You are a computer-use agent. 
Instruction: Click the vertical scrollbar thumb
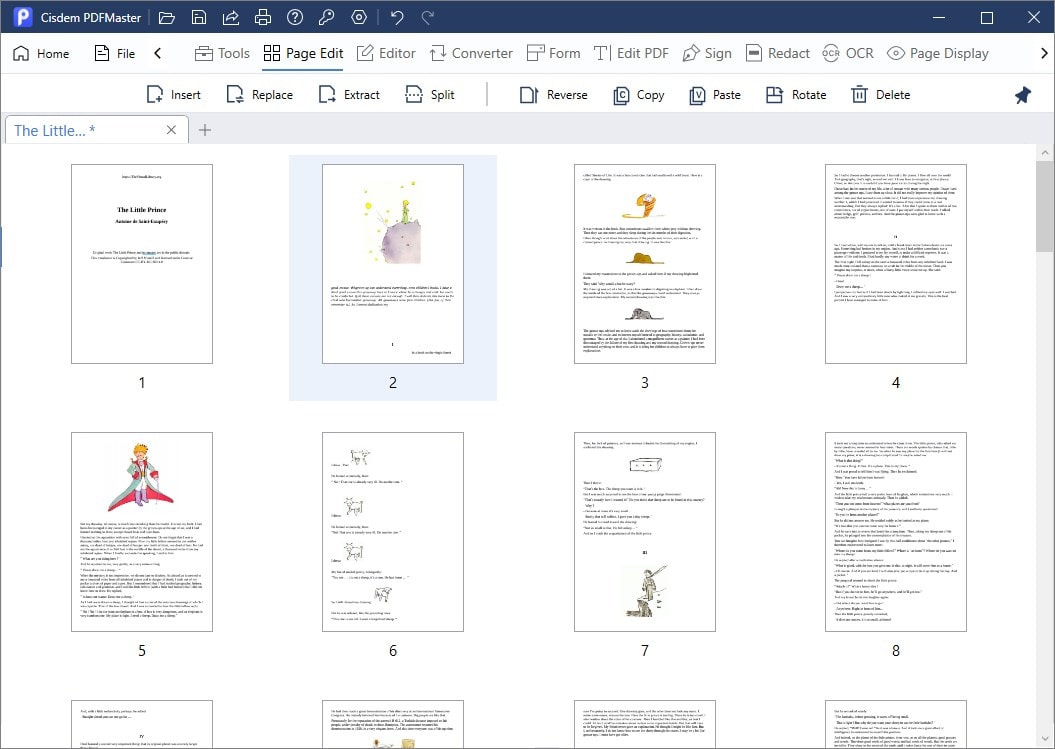1045,208
